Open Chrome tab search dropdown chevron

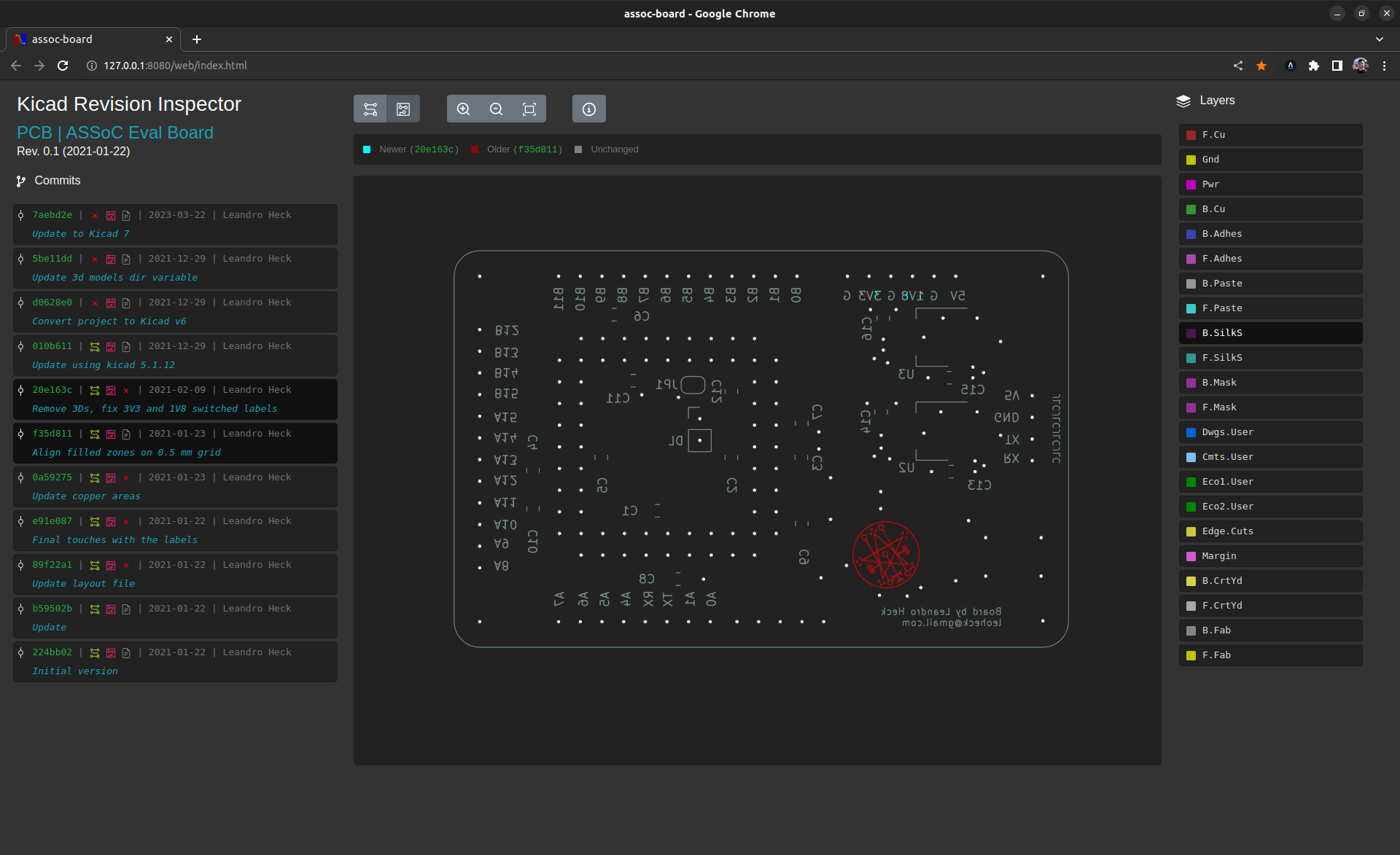(1380, 39)
